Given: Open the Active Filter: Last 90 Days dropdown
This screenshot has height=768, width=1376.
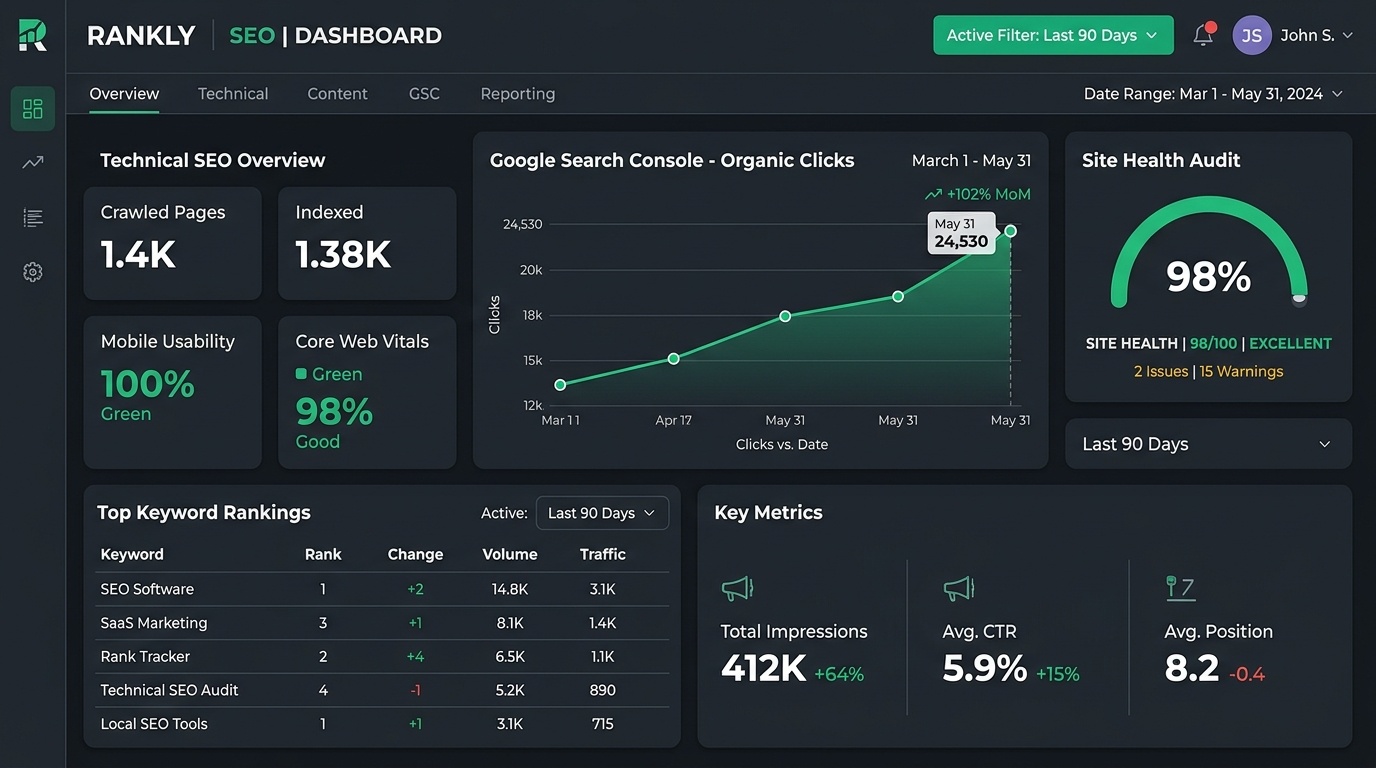Looking at the screenshot, I should 1053,35.
